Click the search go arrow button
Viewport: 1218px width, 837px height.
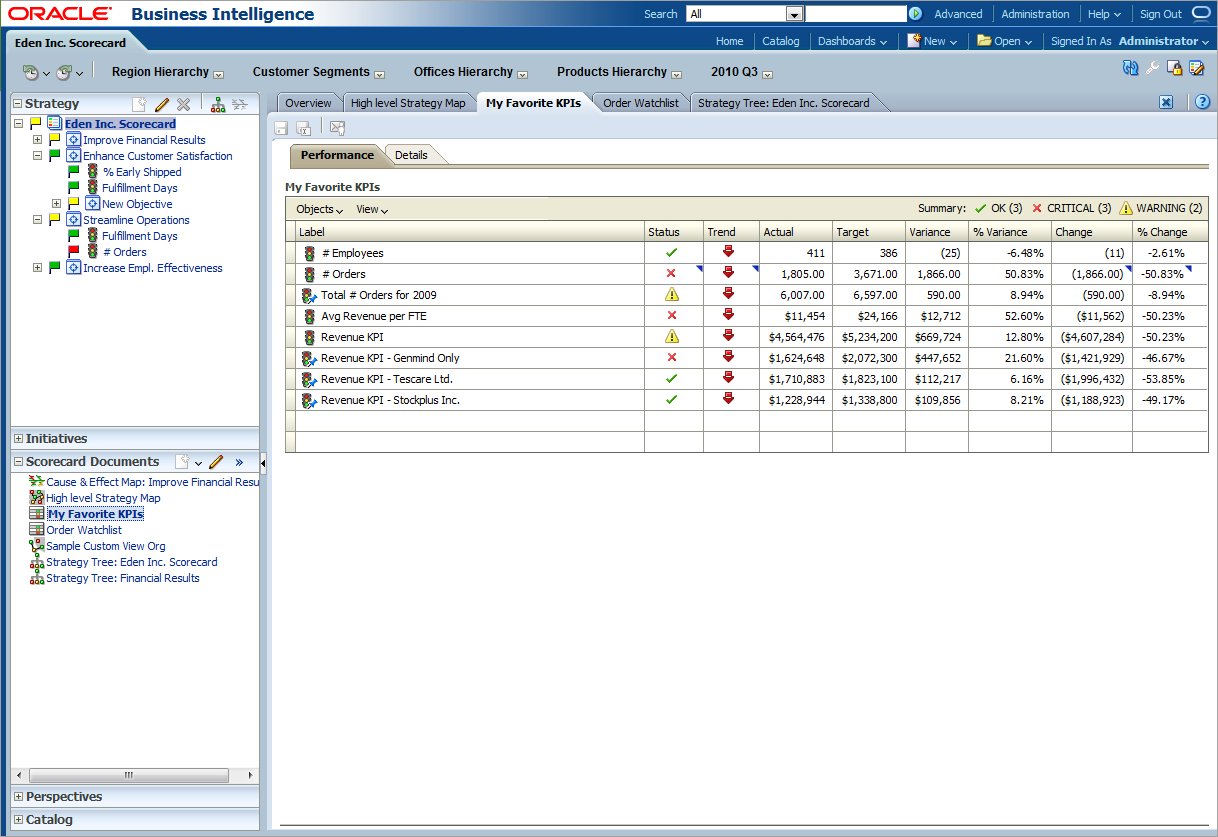pos(915,14)
